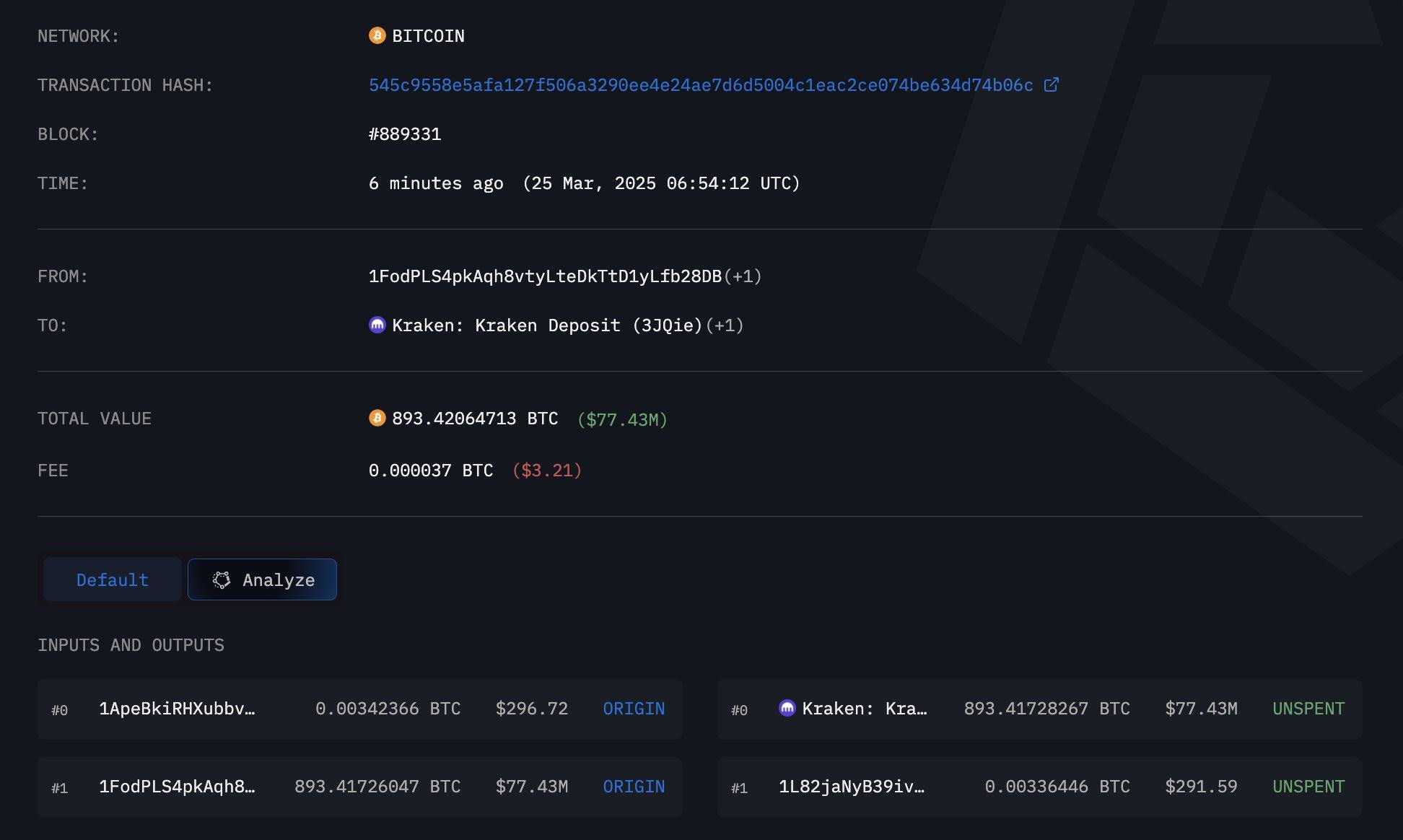Switch to the Analyze view
Screen dimensions: 1403x840
pyautogui.click(x=262, y=579)
